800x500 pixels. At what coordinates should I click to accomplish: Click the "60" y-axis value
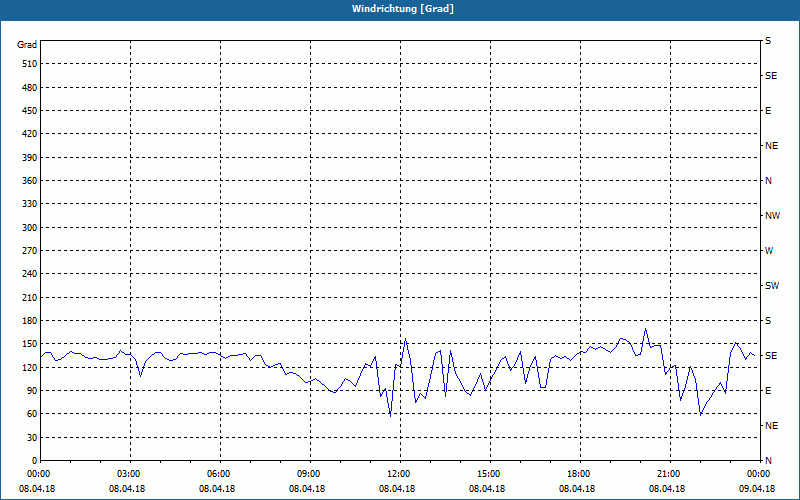[x=32, y=414]
